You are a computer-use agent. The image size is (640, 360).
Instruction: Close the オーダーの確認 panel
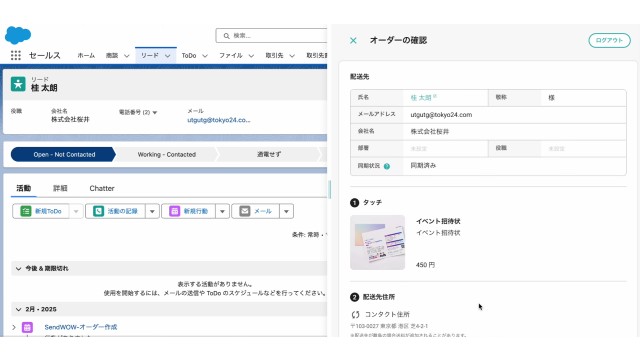point(353,40)
